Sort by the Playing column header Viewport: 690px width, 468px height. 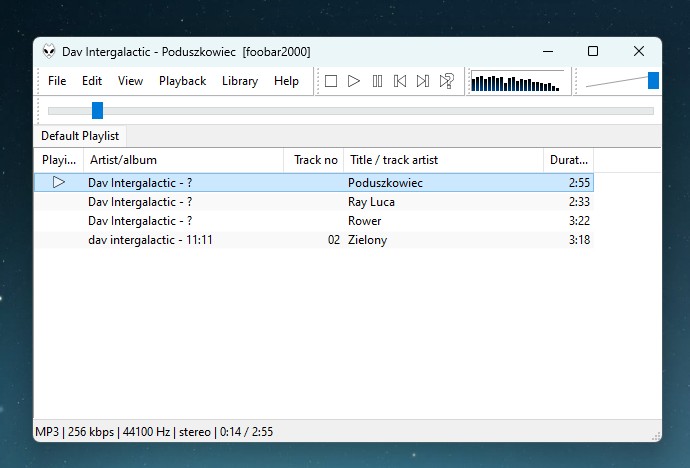[x=59, y=160]
